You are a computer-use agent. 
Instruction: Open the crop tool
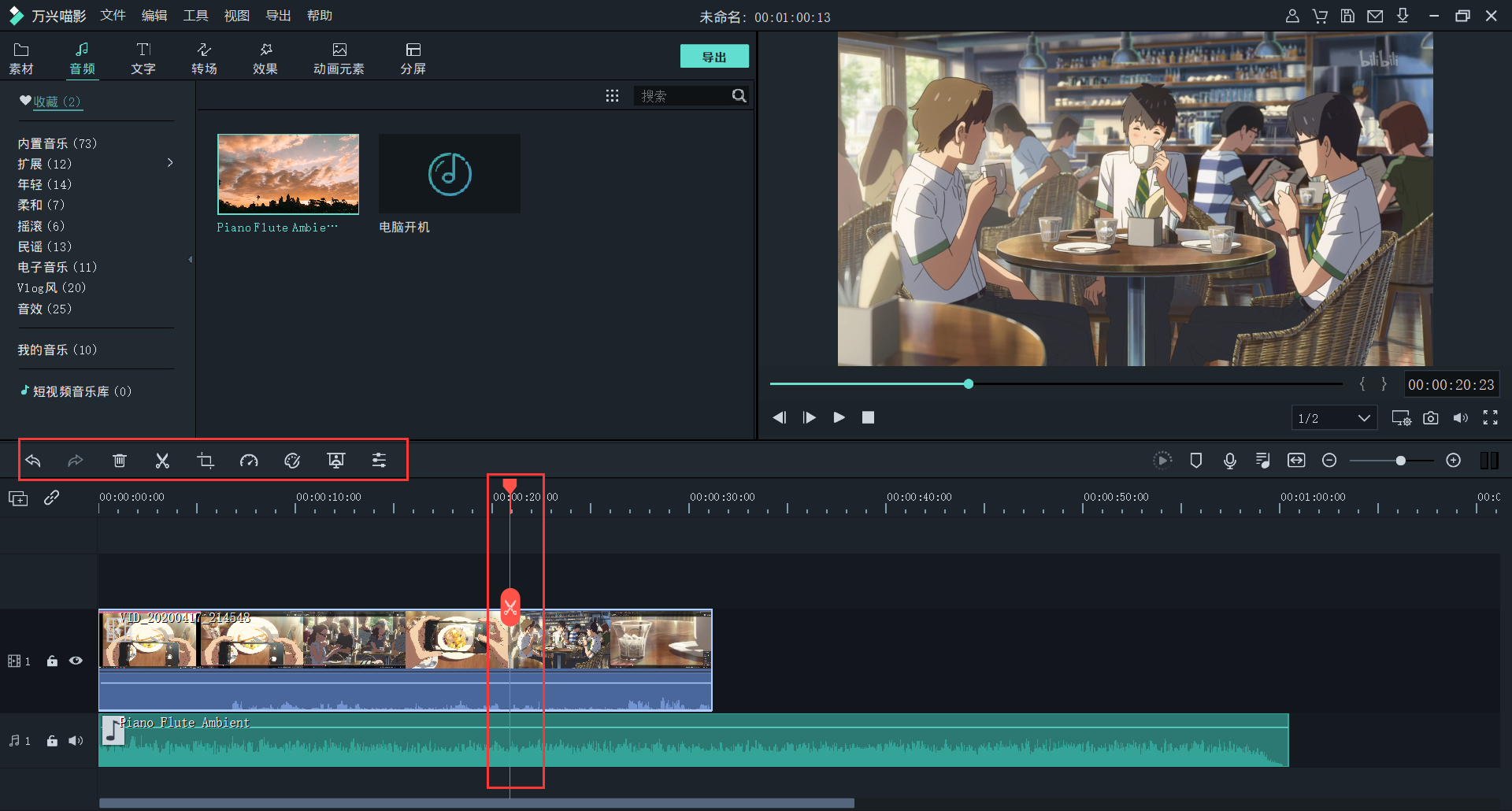[x=206, y=461]
